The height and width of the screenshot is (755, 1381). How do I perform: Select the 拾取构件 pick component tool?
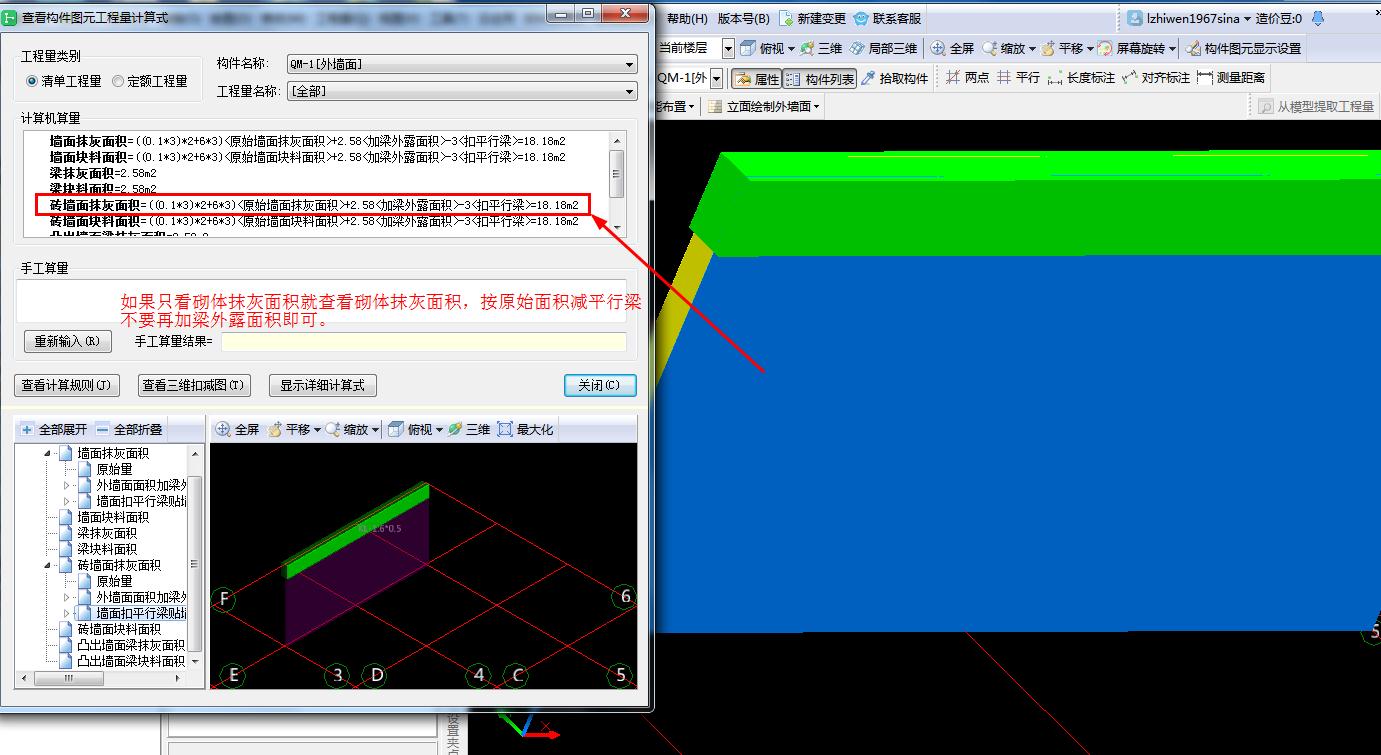click(894, 78)
